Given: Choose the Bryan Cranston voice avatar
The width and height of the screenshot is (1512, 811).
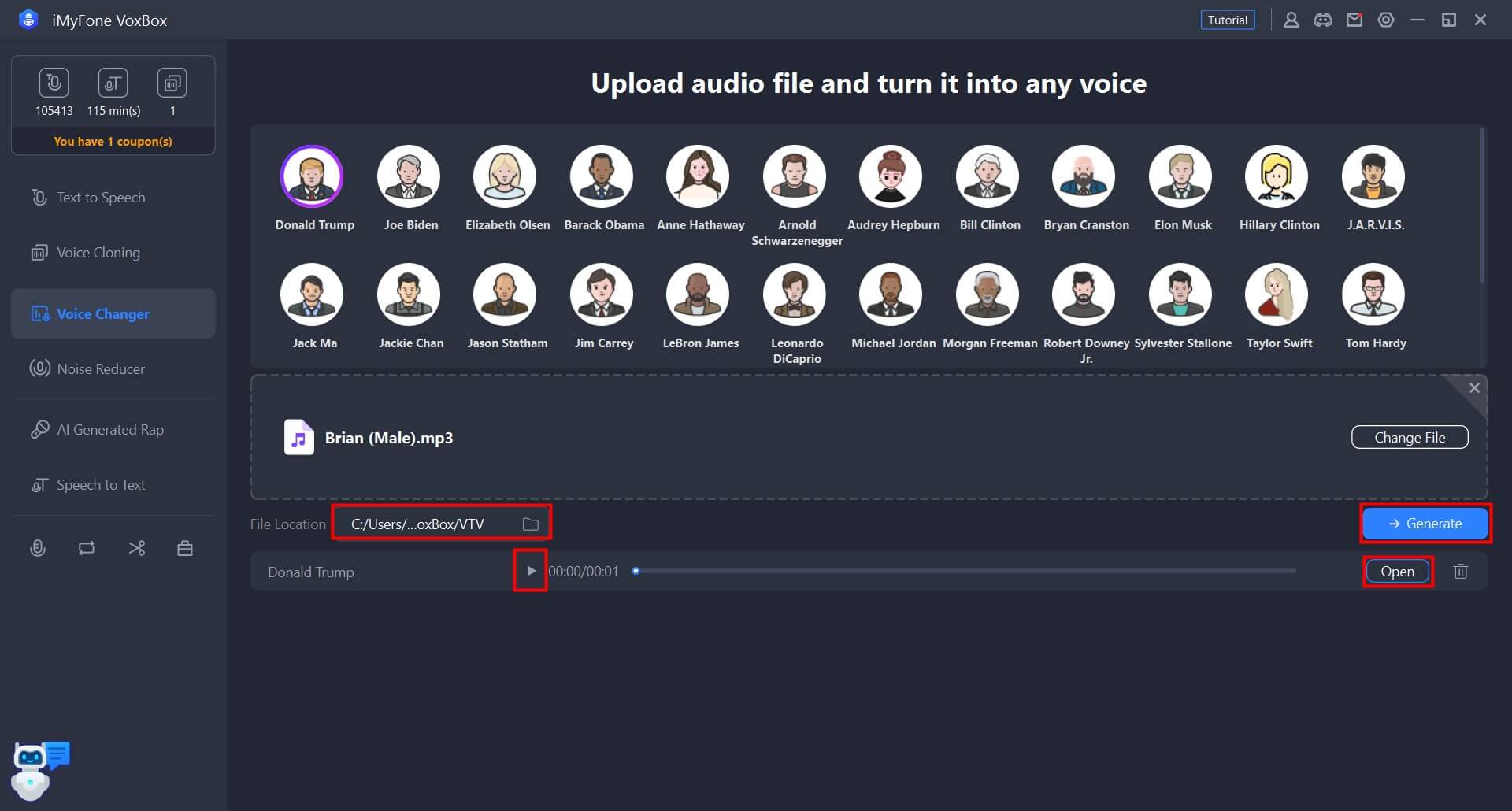Looking at the screenshot, I should 1084,176.
